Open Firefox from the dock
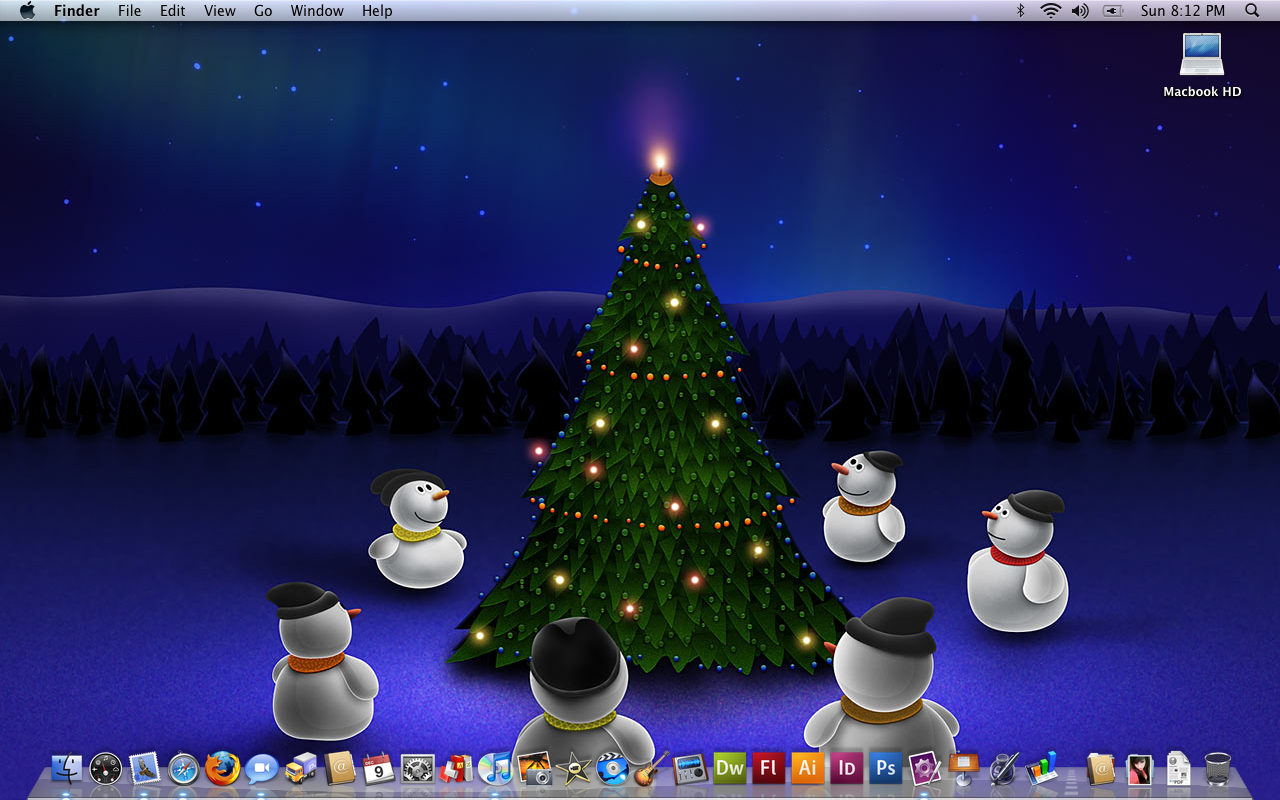This screenshot has width=1280, height=800. [223, 768]
